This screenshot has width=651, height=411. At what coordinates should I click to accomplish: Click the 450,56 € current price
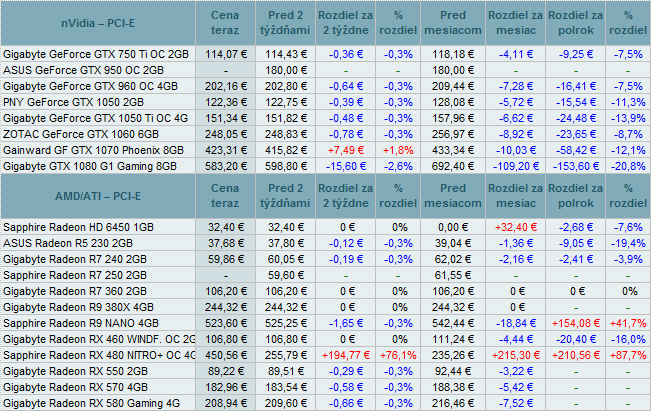click(x=225, y=355)
